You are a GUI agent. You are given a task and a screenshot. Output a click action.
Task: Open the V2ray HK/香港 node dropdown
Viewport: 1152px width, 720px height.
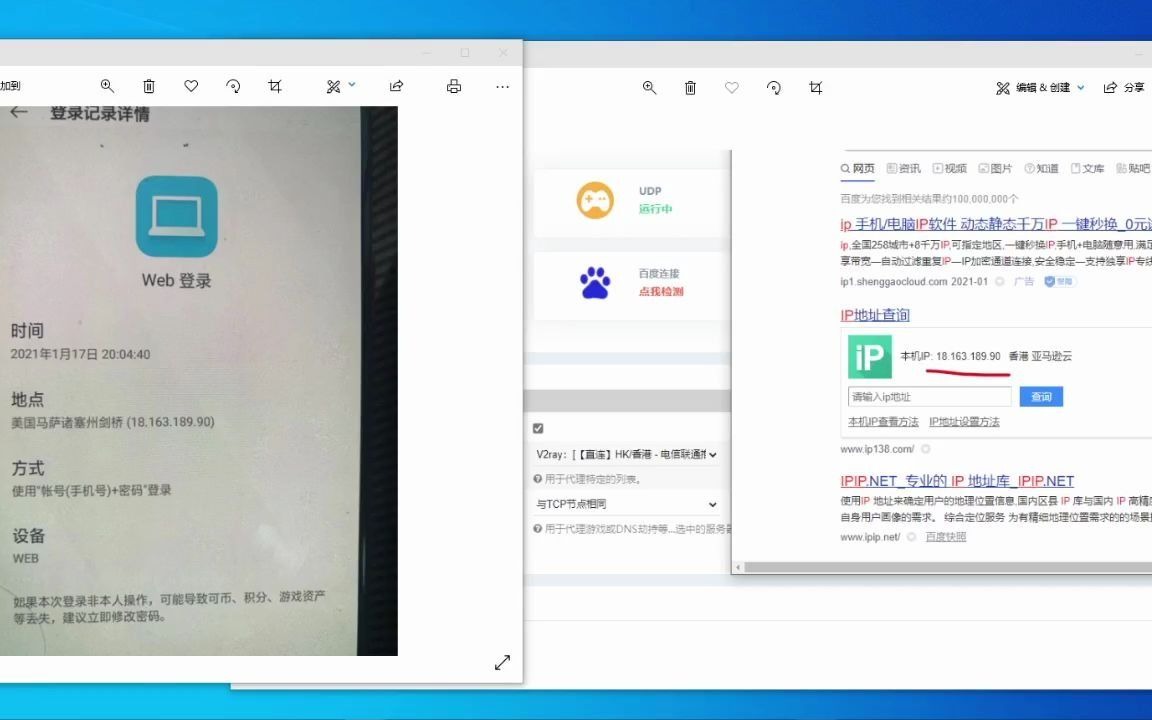(624, 453)
